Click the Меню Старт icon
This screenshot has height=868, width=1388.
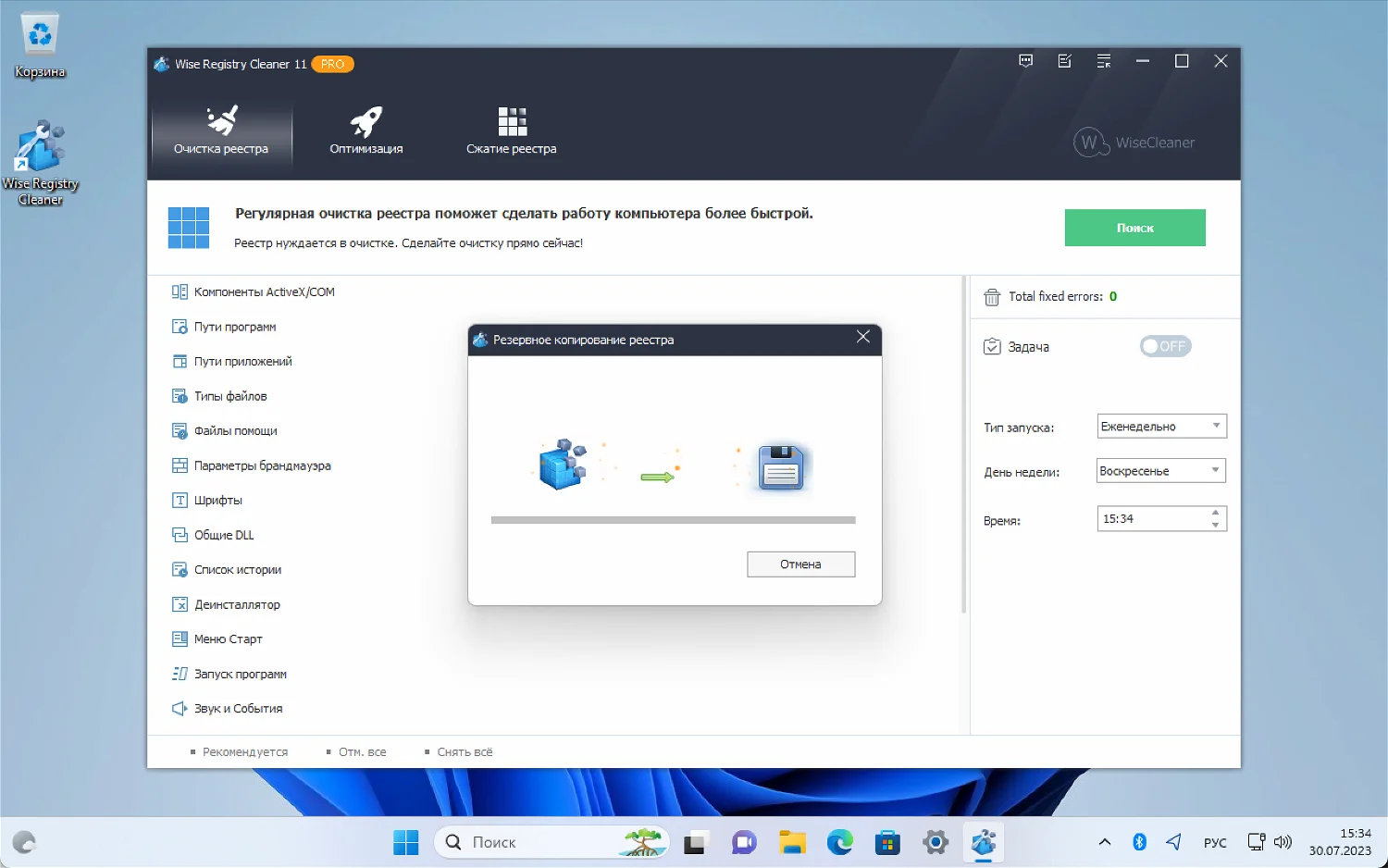pos(180,639)
